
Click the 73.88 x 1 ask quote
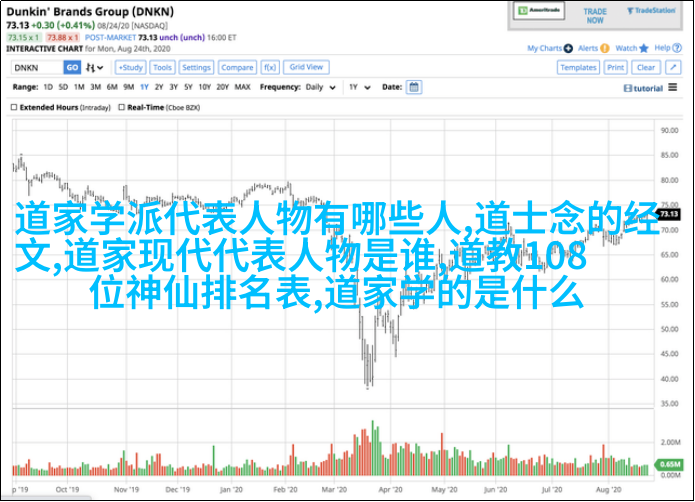click(62, 38)
